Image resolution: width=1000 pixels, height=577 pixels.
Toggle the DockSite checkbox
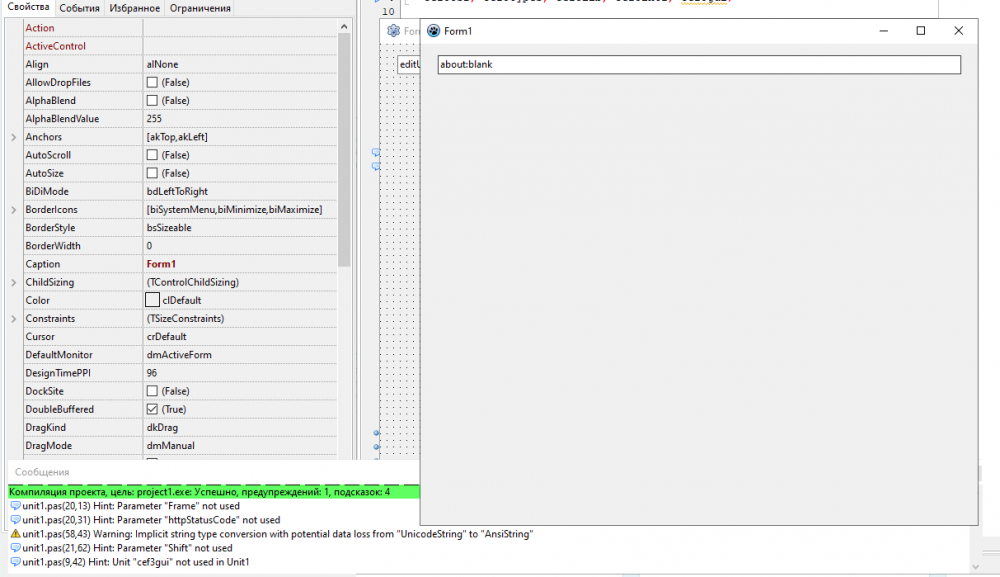coord(152,391)
